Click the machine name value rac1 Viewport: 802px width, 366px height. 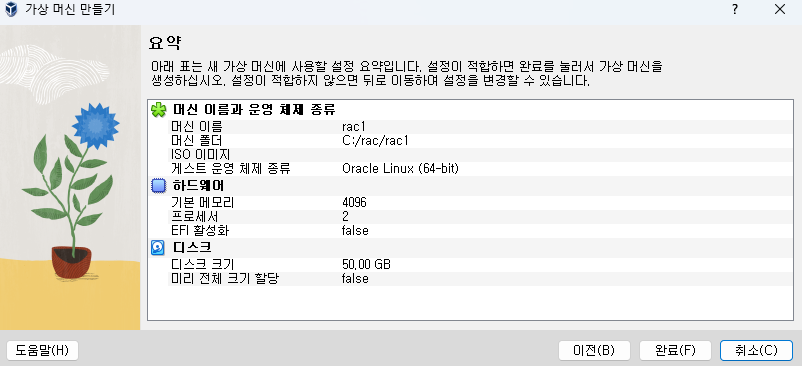[354, 126]
